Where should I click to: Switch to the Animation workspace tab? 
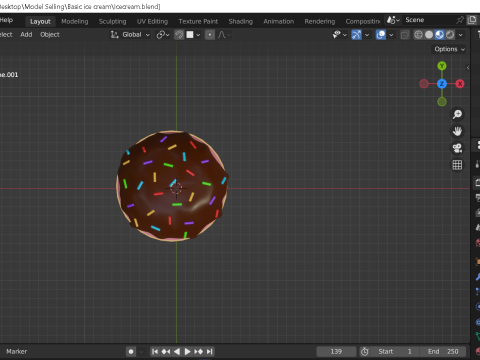pyautogui.click(x=279, y=21)
